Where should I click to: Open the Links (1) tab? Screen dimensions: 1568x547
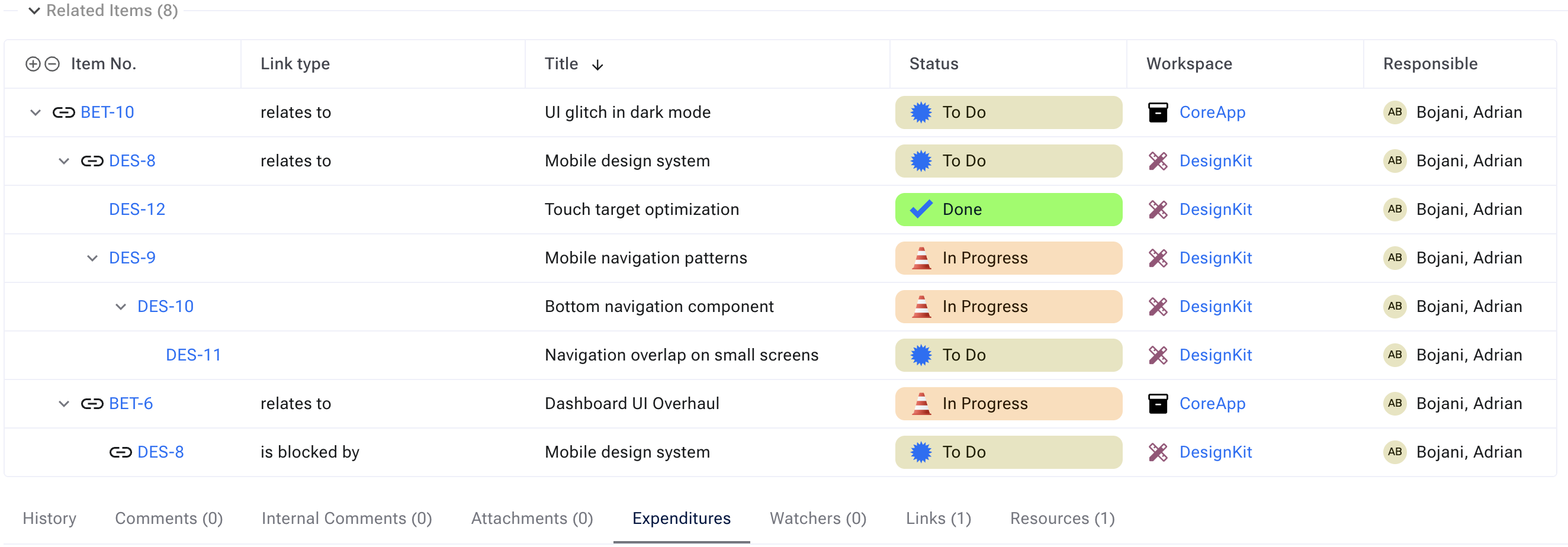point(938,519)
